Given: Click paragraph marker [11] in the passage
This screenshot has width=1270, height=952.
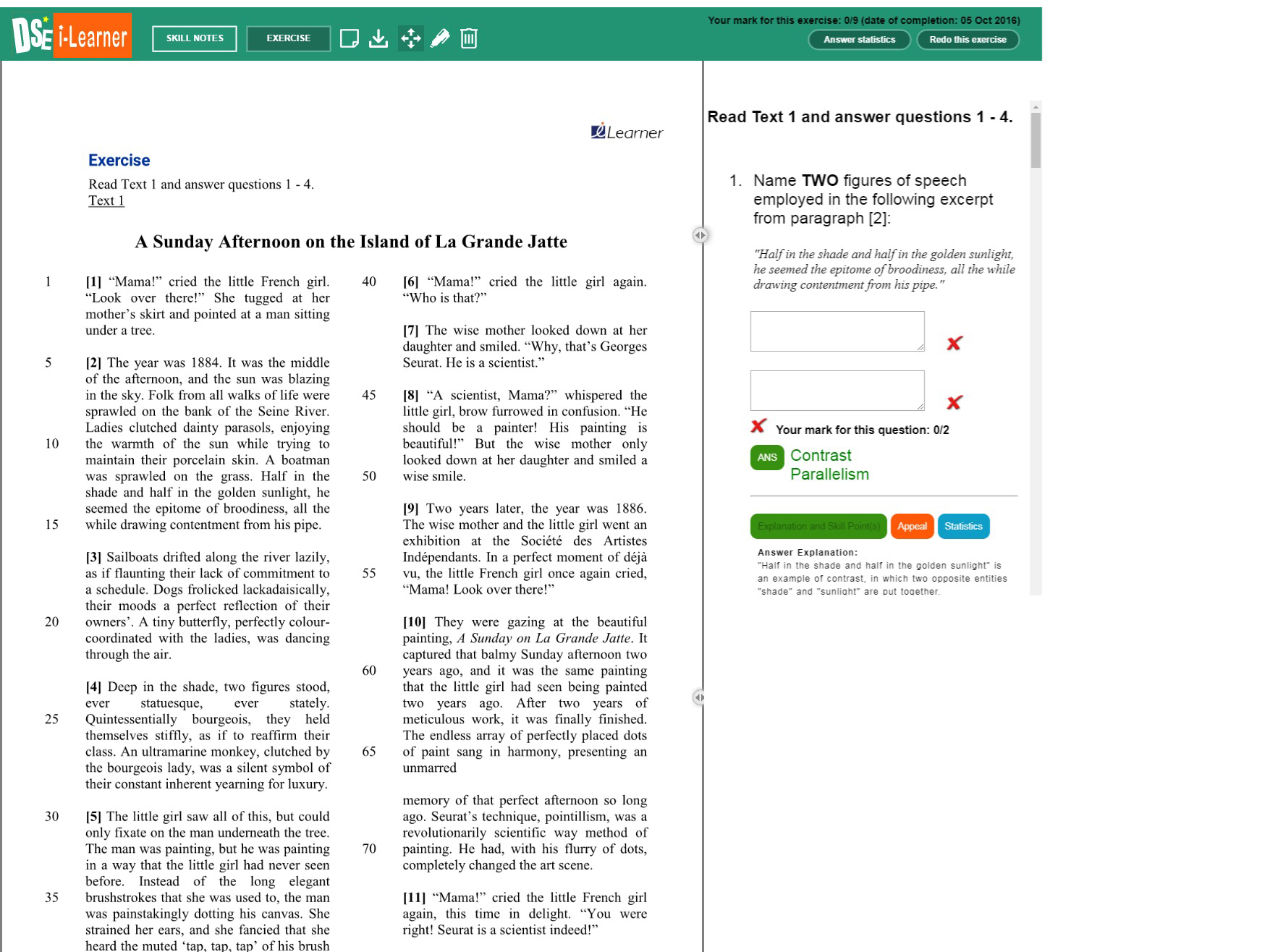Looking at the screenshot, I should pos(415,898).
